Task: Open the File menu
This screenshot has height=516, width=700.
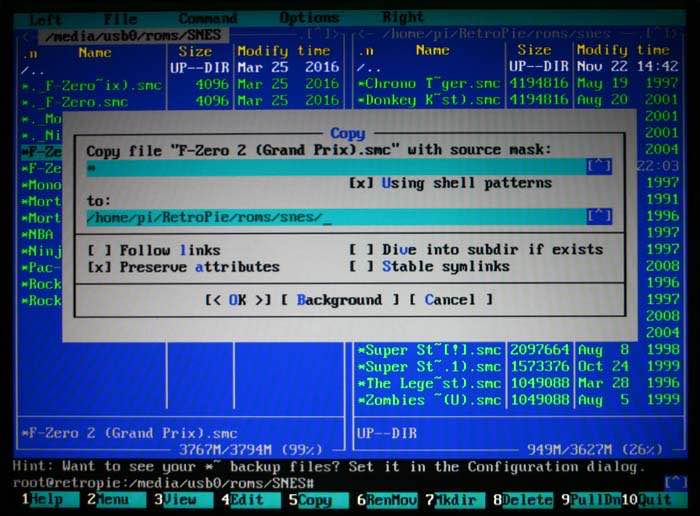Action: pyautogui.click(x=120, y=19)
